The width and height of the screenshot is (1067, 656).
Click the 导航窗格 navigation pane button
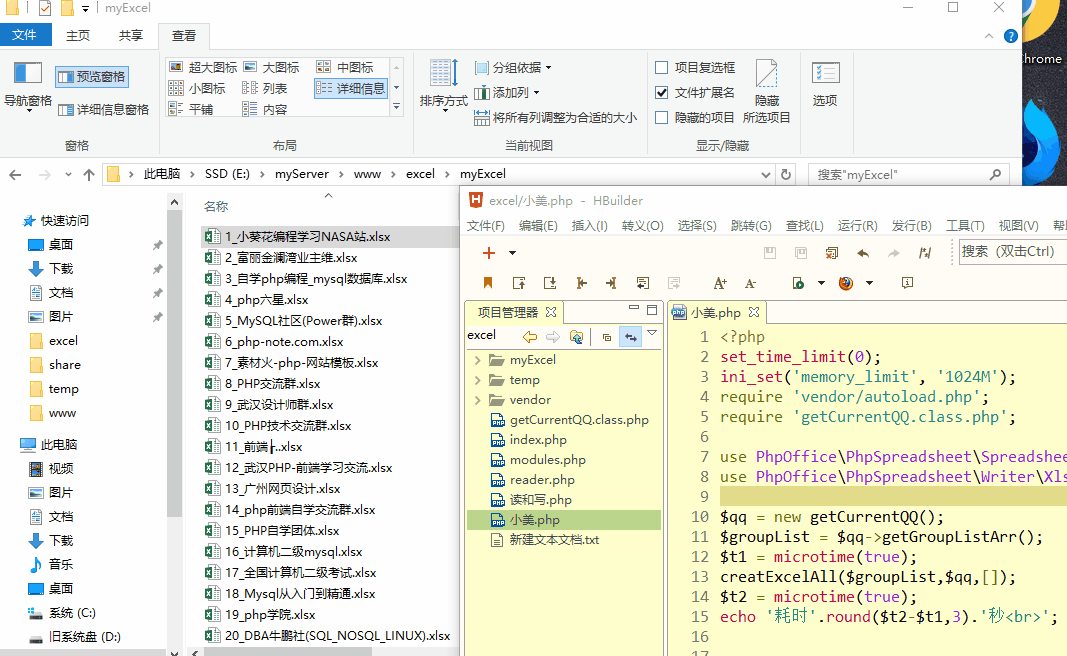[x=28, y=86]
